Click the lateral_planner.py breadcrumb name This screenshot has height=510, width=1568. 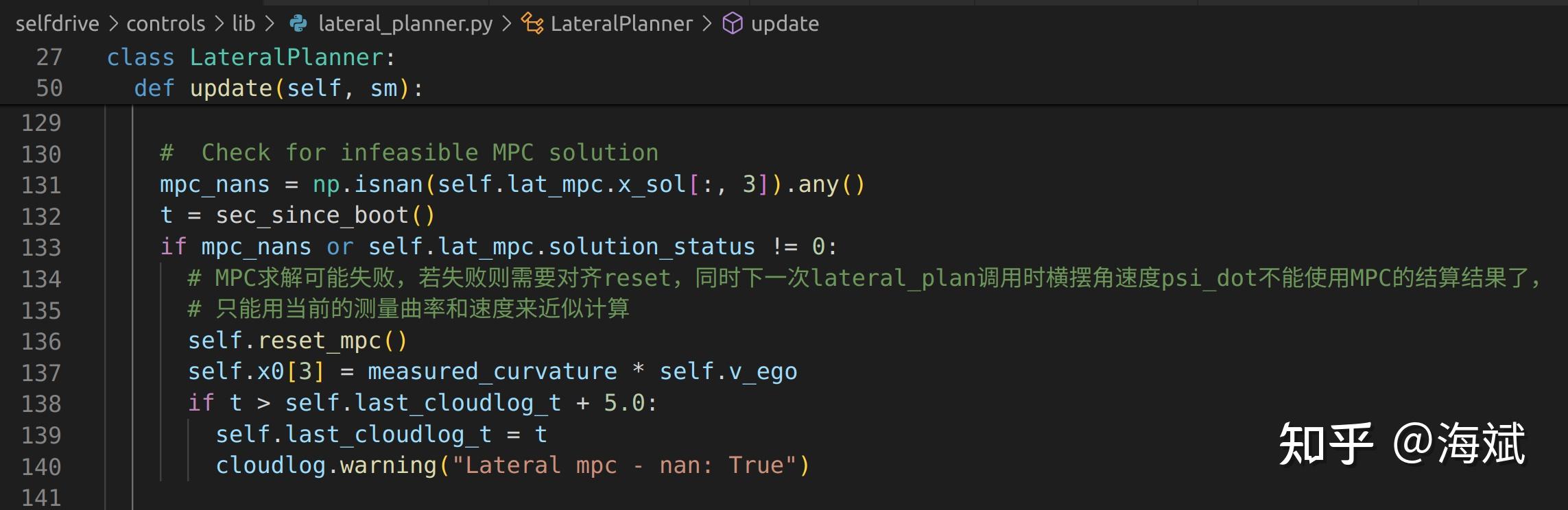[x=405, y=23]
